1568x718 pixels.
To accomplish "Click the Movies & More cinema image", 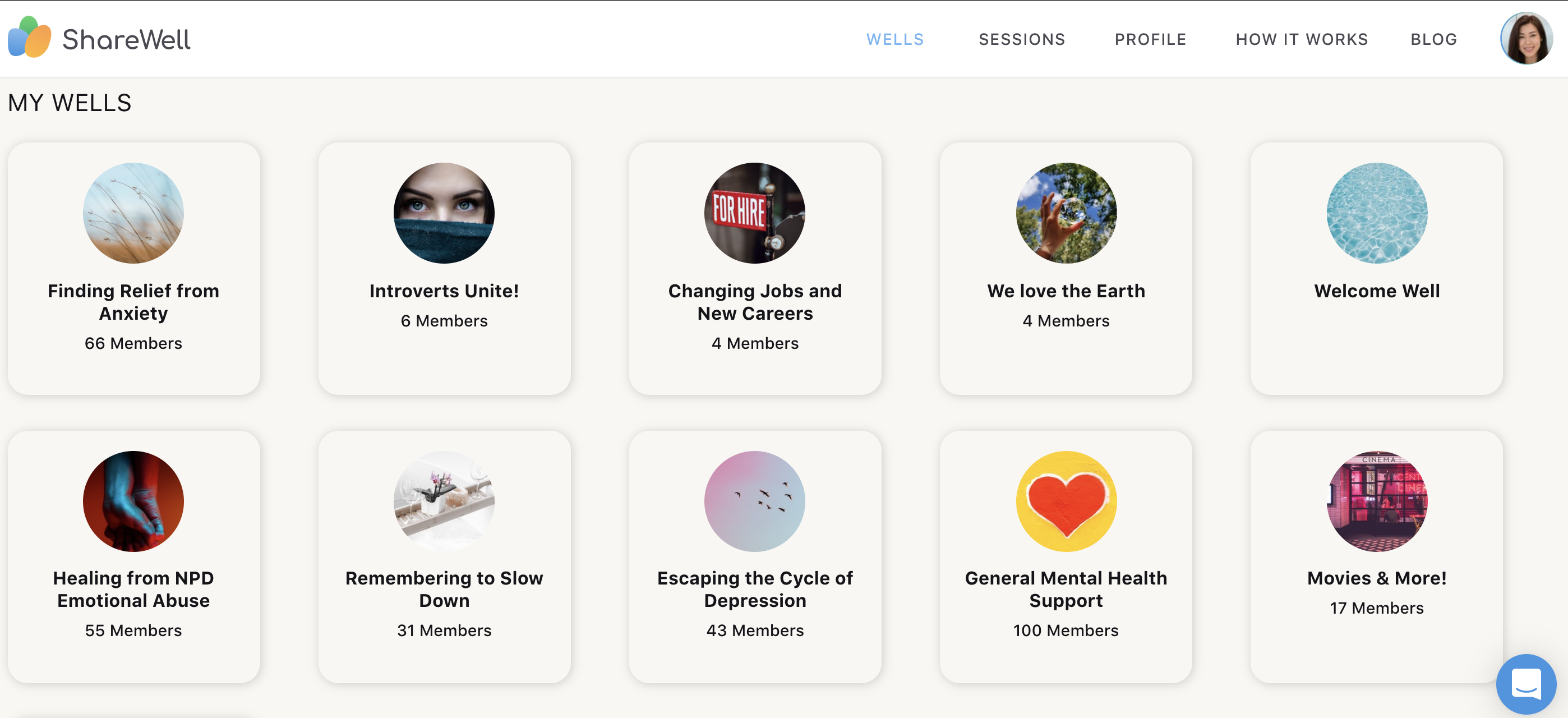I will click(1377, 501).
